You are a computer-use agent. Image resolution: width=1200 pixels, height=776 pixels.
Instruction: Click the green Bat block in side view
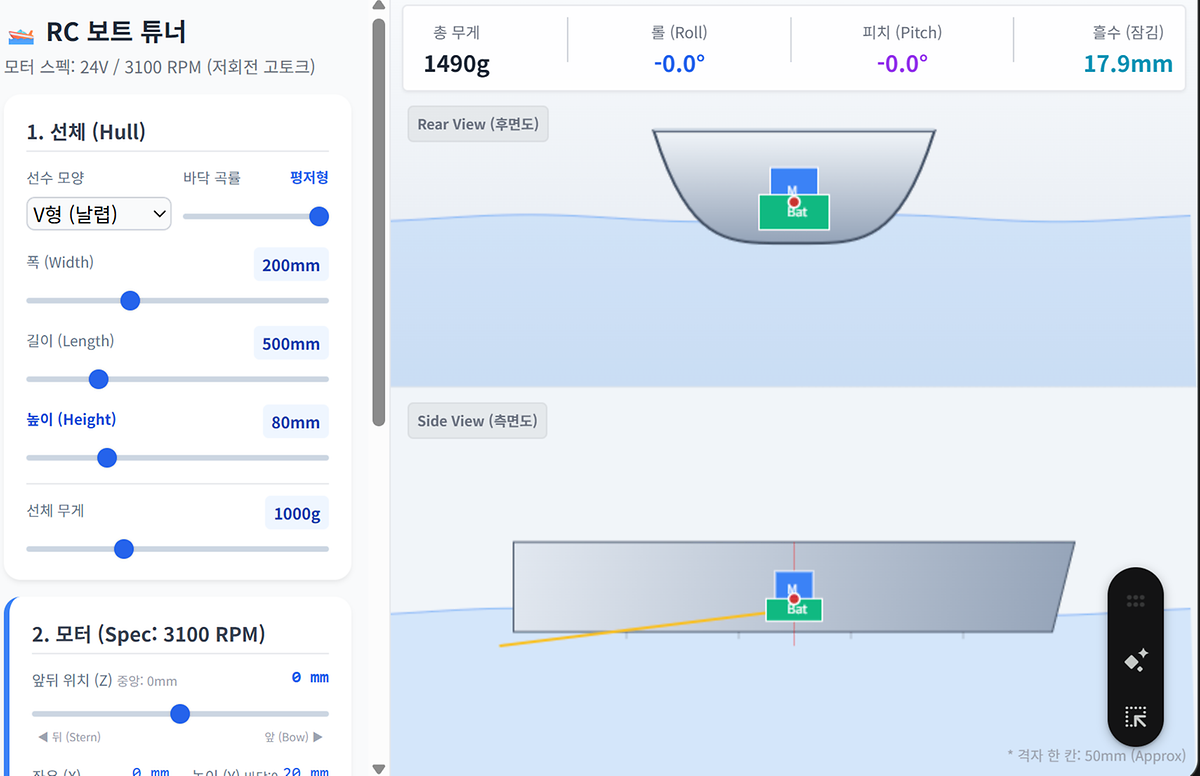tap(794, 610)
